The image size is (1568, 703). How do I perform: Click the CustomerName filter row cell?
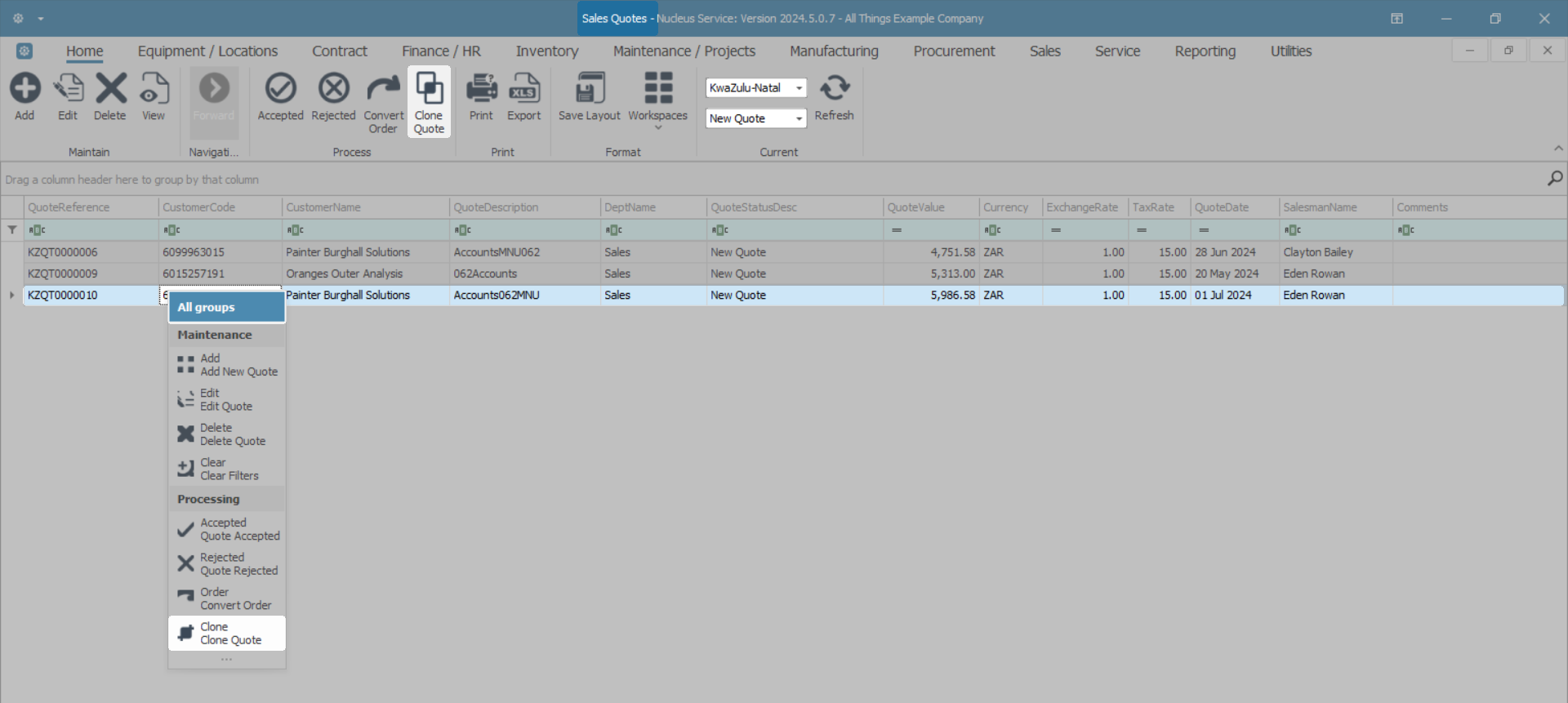[x=366, y=230]
